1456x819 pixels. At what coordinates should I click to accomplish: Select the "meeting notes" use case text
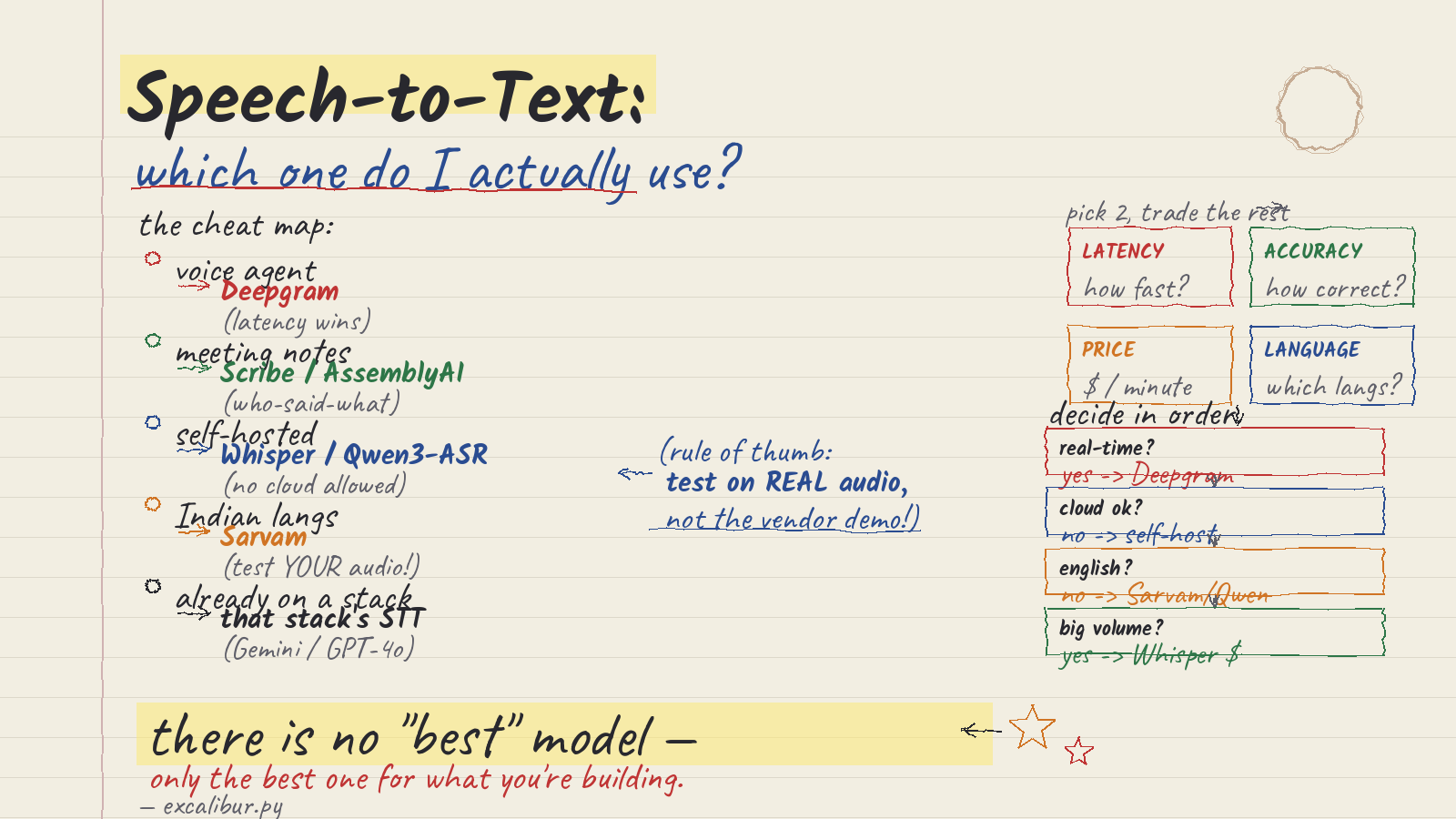point(263,353)
